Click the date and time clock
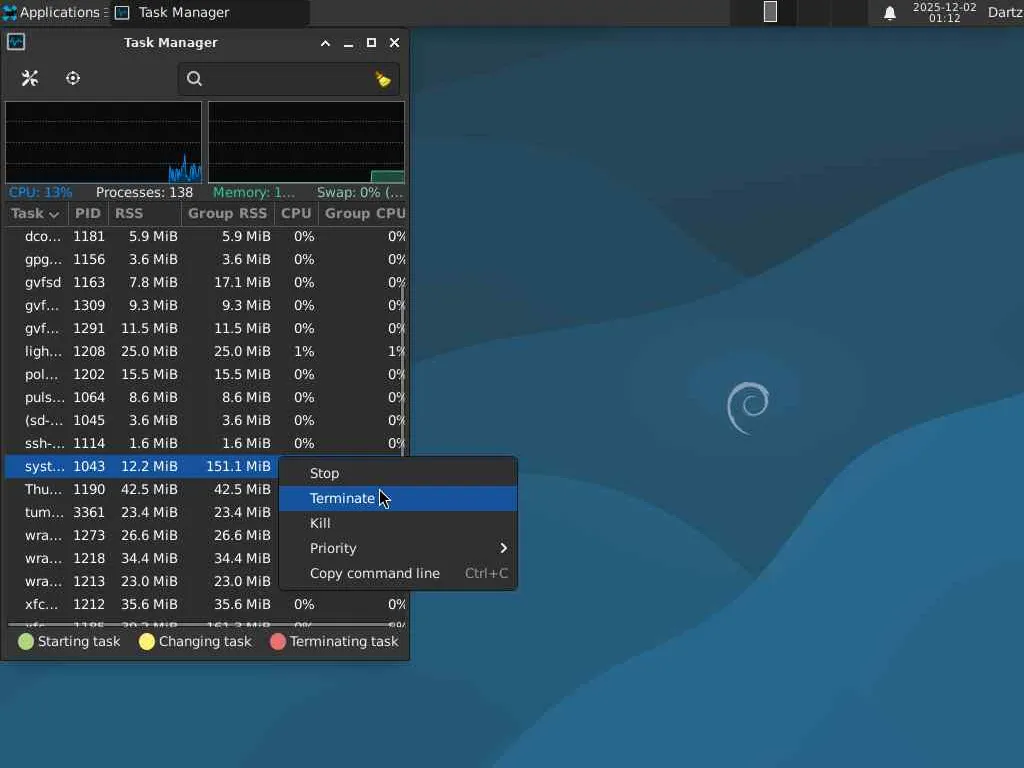1024x768 pixels. [944, 12]
